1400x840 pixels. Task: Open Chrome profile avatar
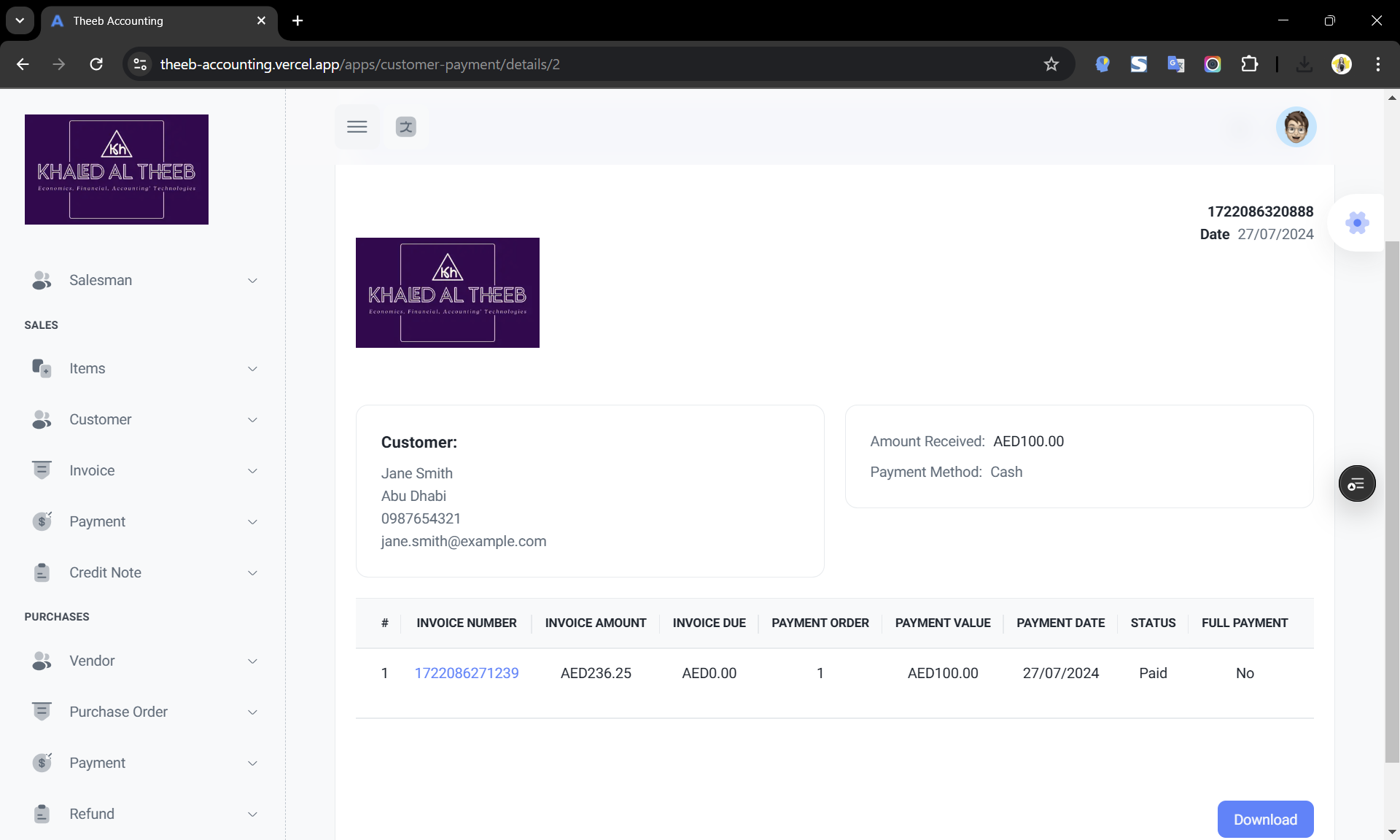coord(1341,64)
